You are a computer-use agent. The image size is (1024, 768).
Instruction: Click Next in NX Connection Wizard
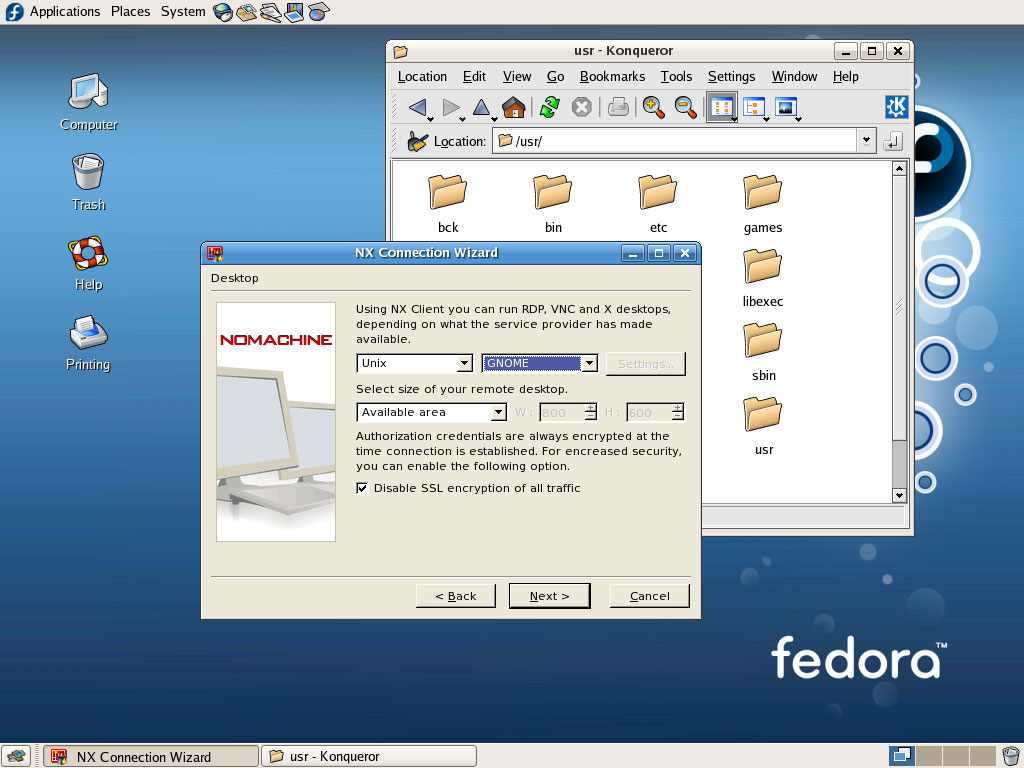coord(549,596)
